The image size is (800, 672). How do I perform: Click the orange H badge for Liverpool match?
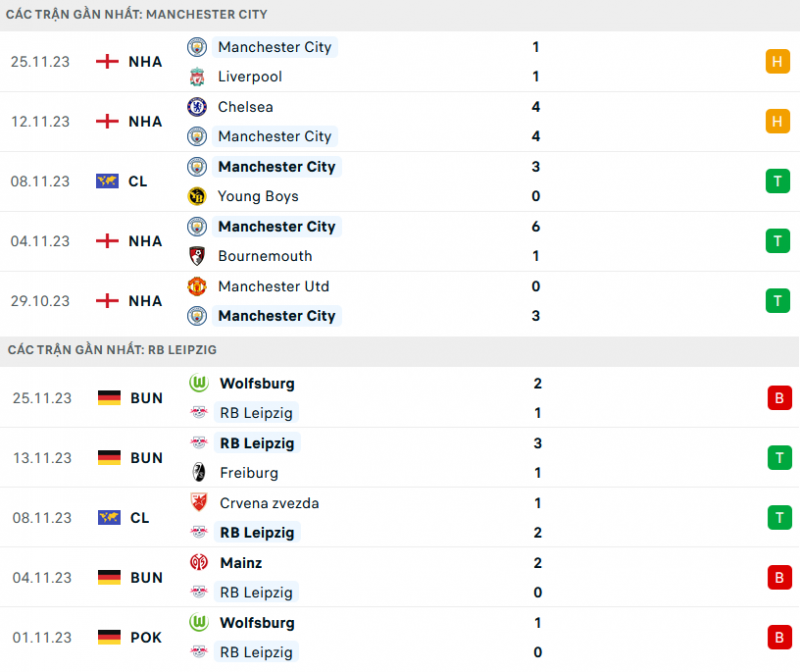[x=777, y=61]
